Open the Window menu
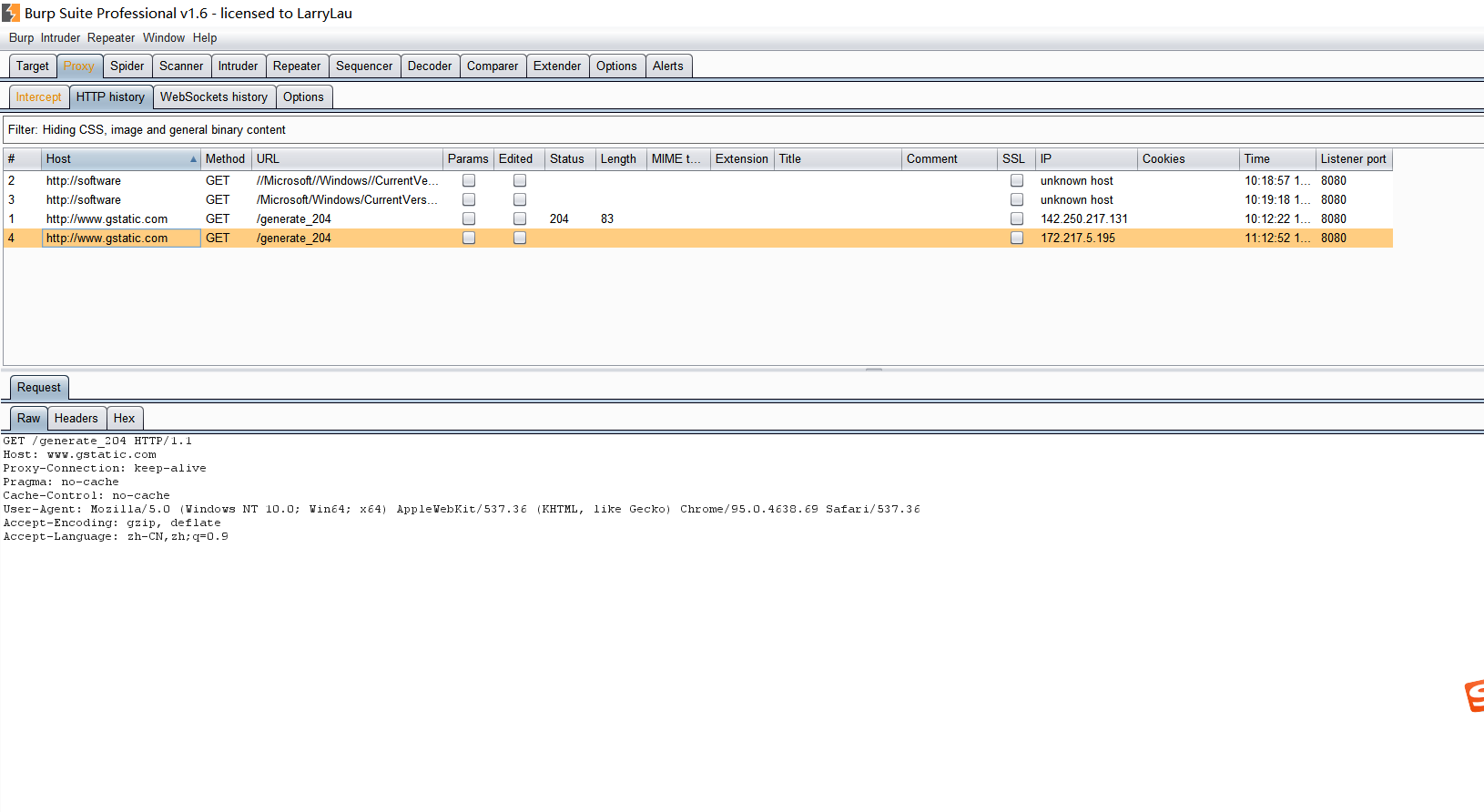This screenshot has height=812, width=1484. pyautogui.click(x=164, y=37)
